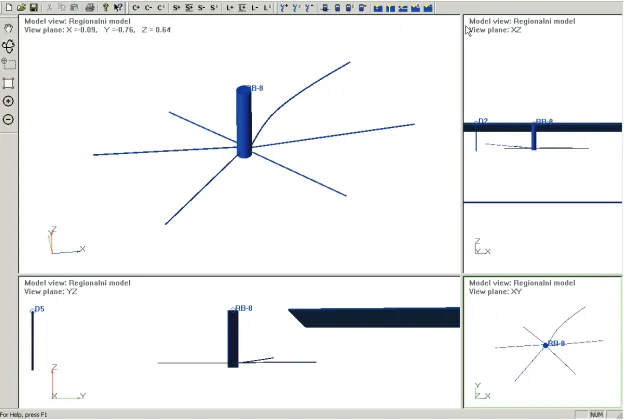
Task: Click the RB-8 label in XZ view
Action: coord(544,121)
